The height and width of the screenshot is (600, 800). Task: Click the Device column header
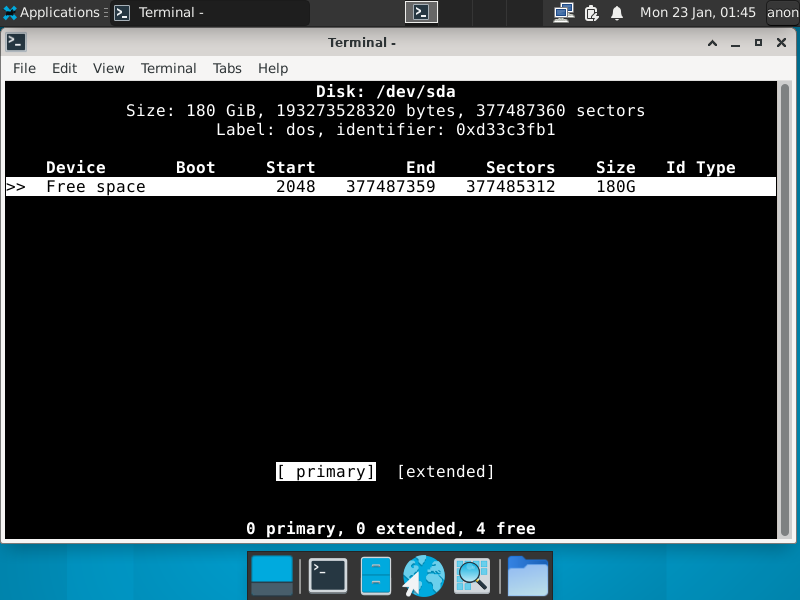click(x=76, y=167)
